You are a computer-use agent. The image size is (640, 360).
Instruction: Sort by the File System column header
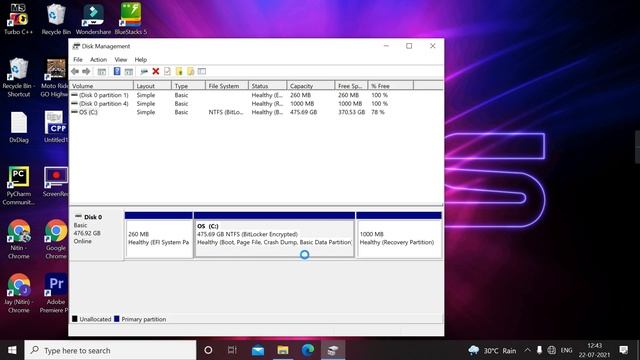click(227, 86)
